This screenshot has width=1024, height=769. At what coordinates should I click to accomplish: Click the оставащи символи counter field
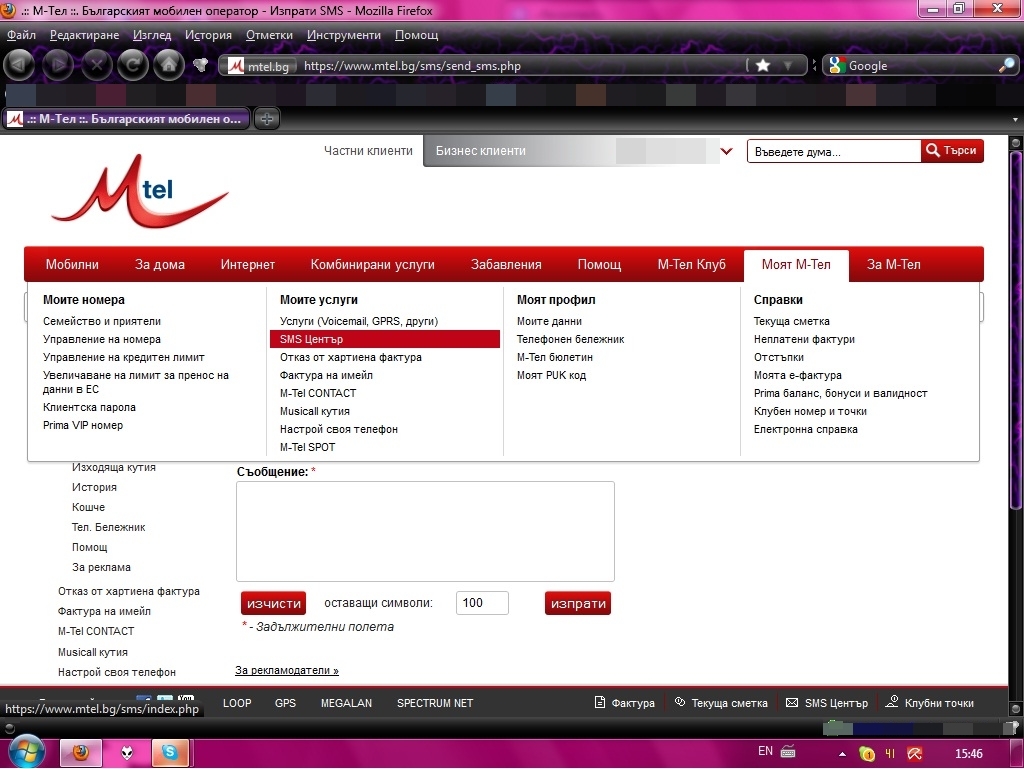click(x=482, y=603)
